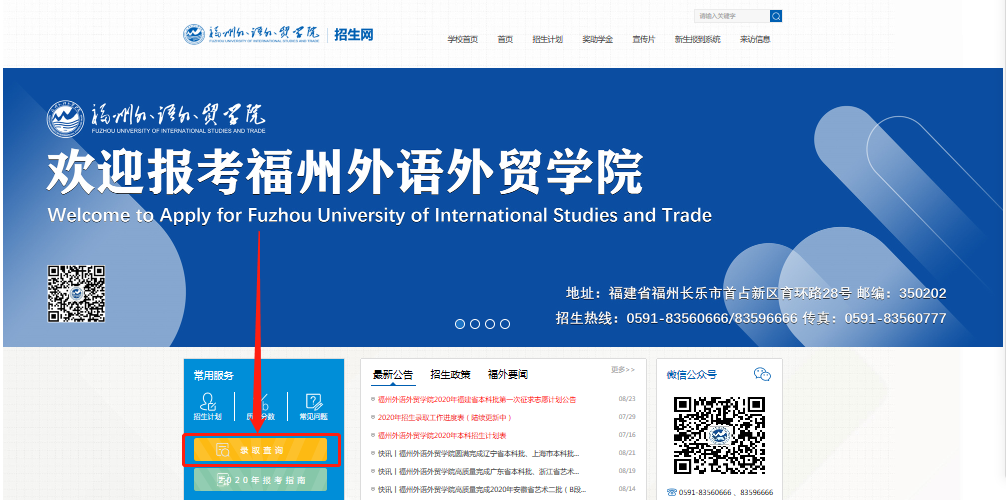Open the 快讯 about 广东省本科批 news item

(x=479, y=471)
